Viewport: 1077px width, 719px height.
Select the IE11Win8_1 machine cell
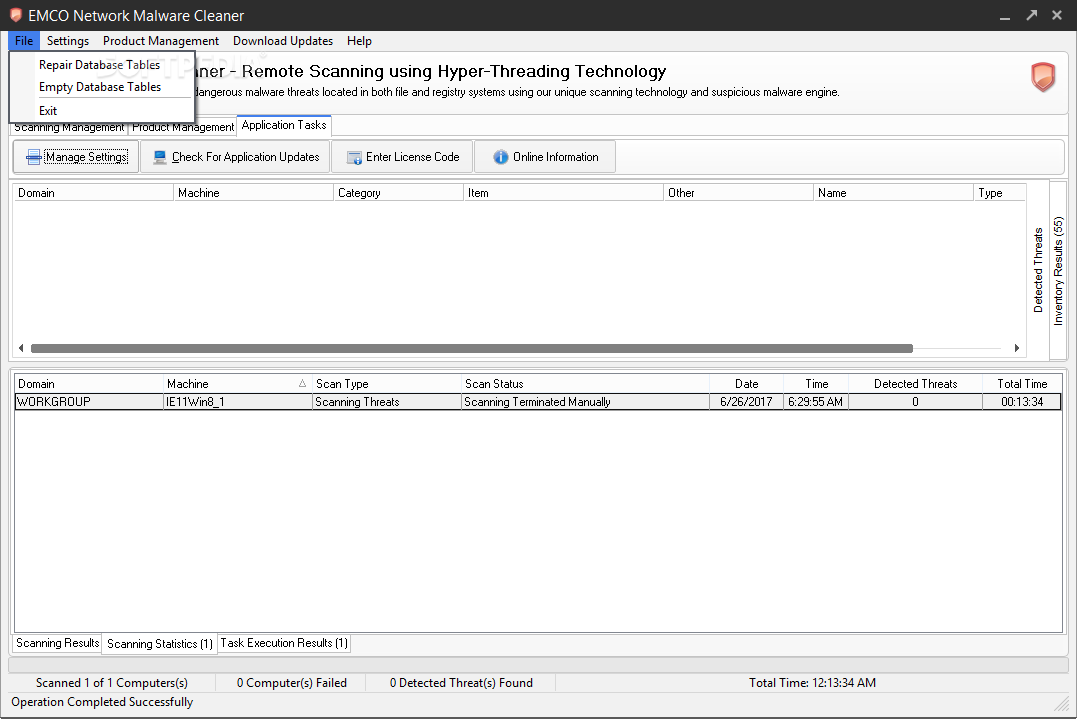238,402
